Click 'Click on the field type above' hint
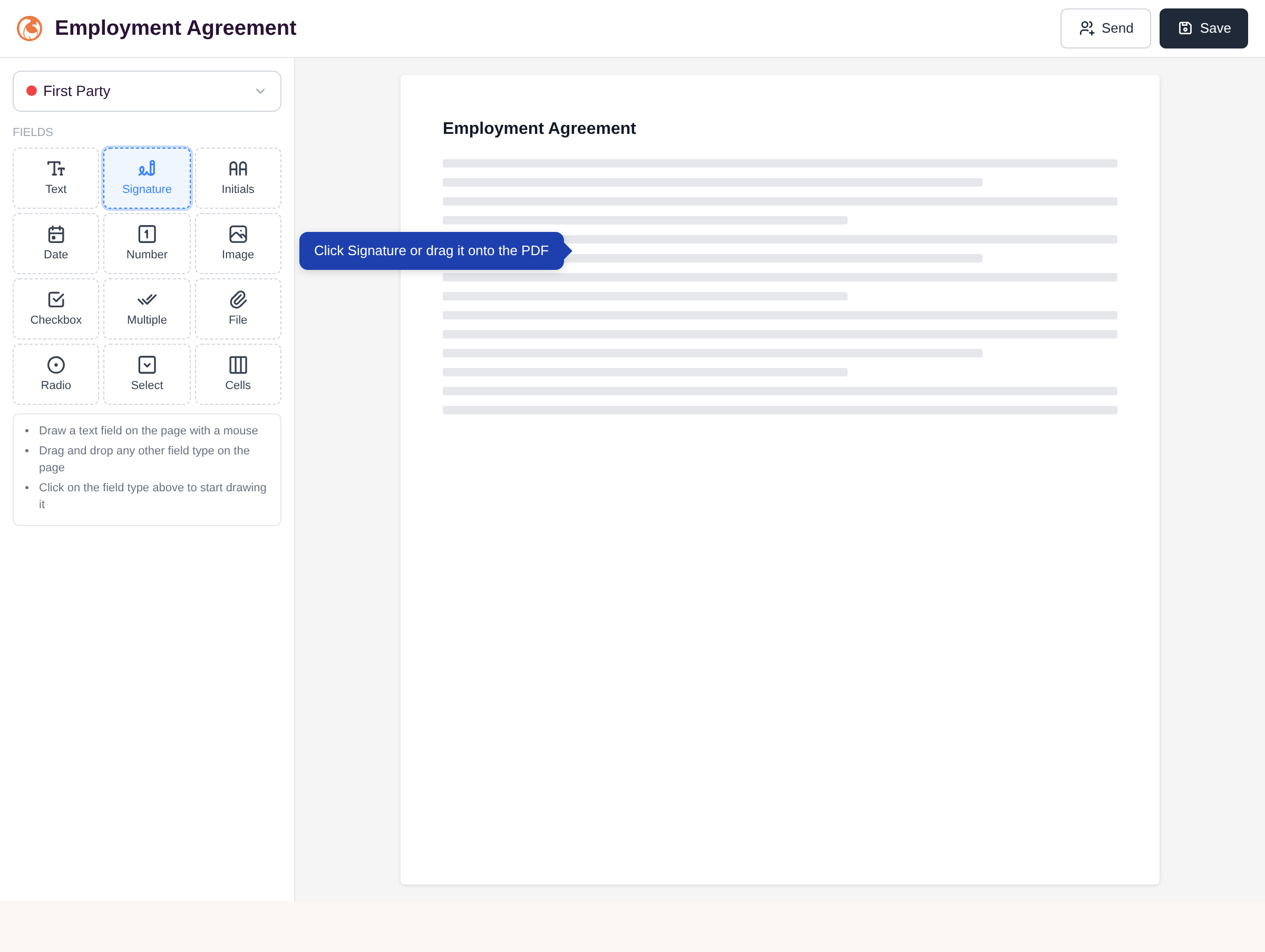 coord(153,496)
